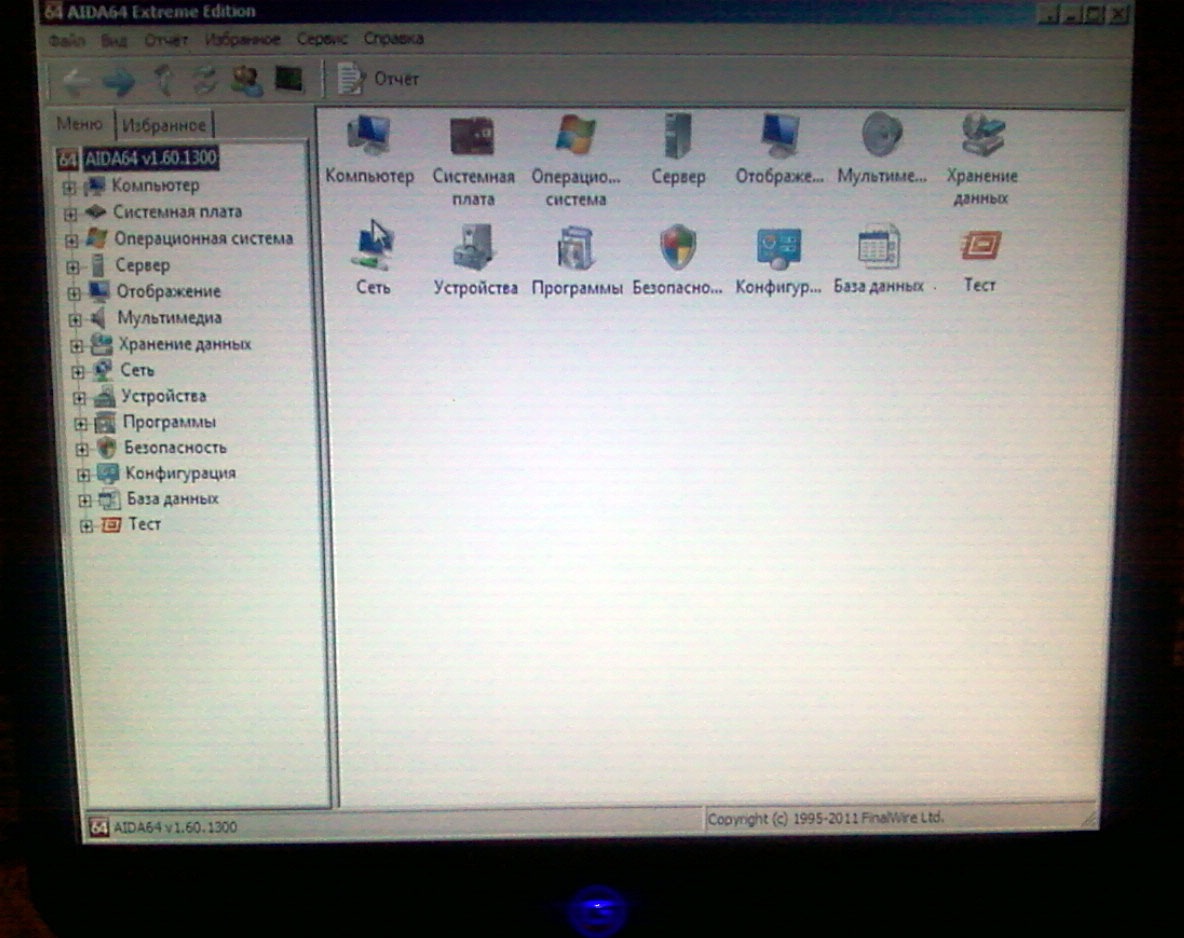The image size is (1184, 938).
Task: Select База данных in the tree
Action: 172,498
